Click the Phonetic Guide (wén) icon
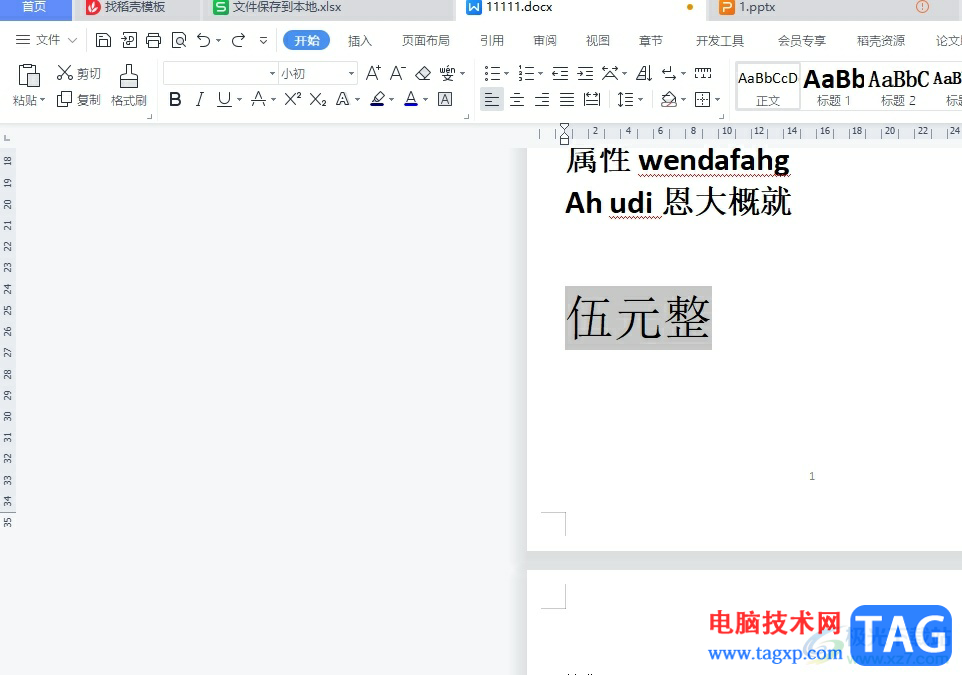 [x=447, y=74]
